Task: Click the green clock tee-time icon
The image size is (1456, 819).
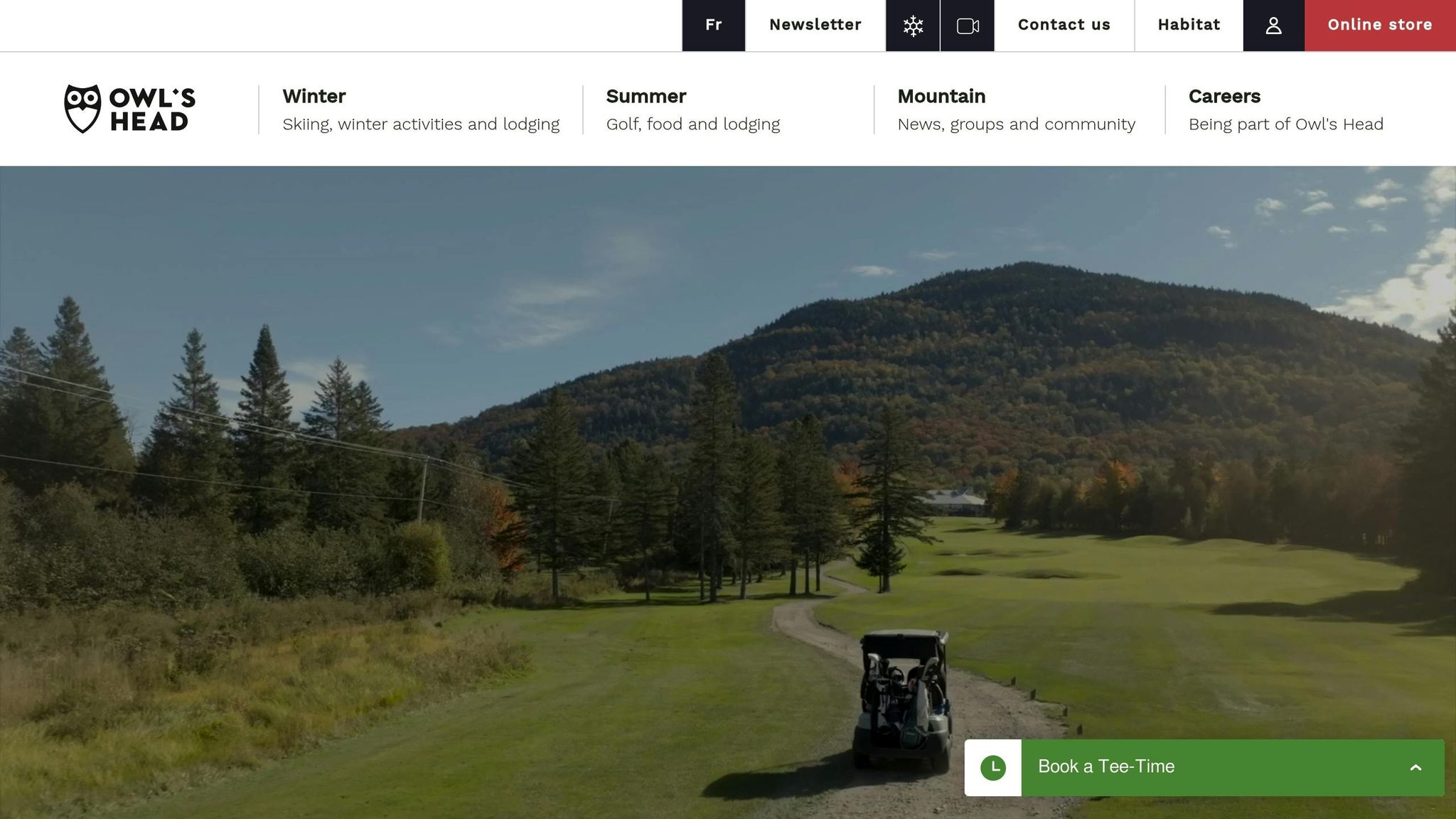Action: coord(993,768)
